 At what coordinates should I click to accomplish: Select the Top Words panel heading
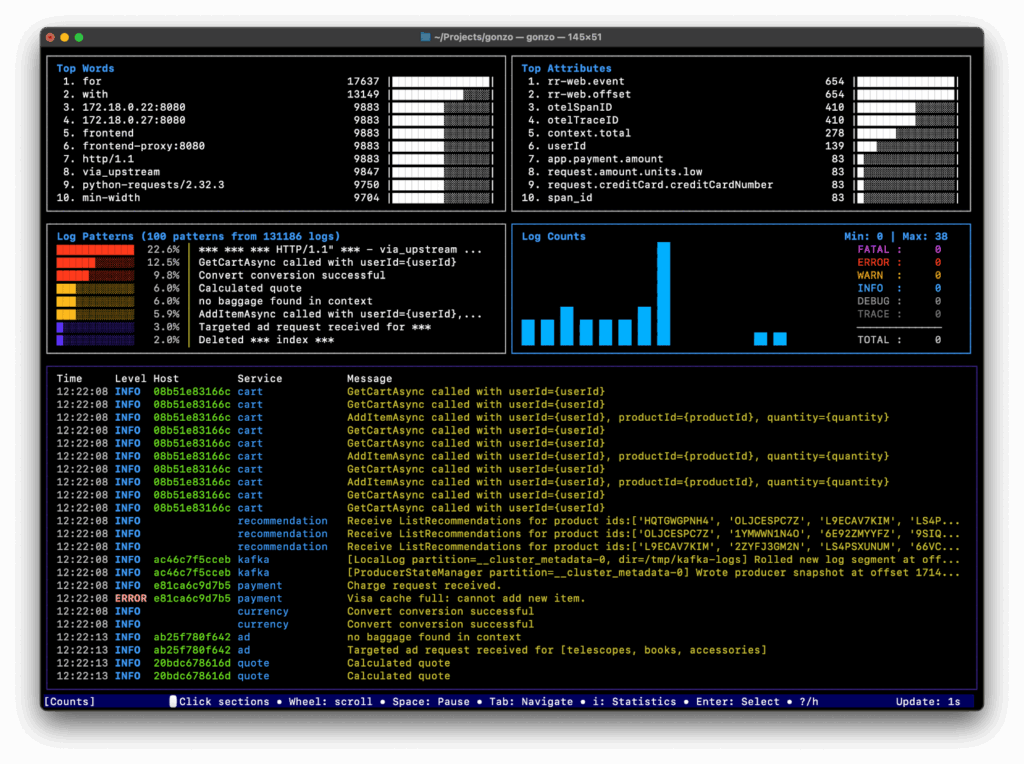point(85,69)
